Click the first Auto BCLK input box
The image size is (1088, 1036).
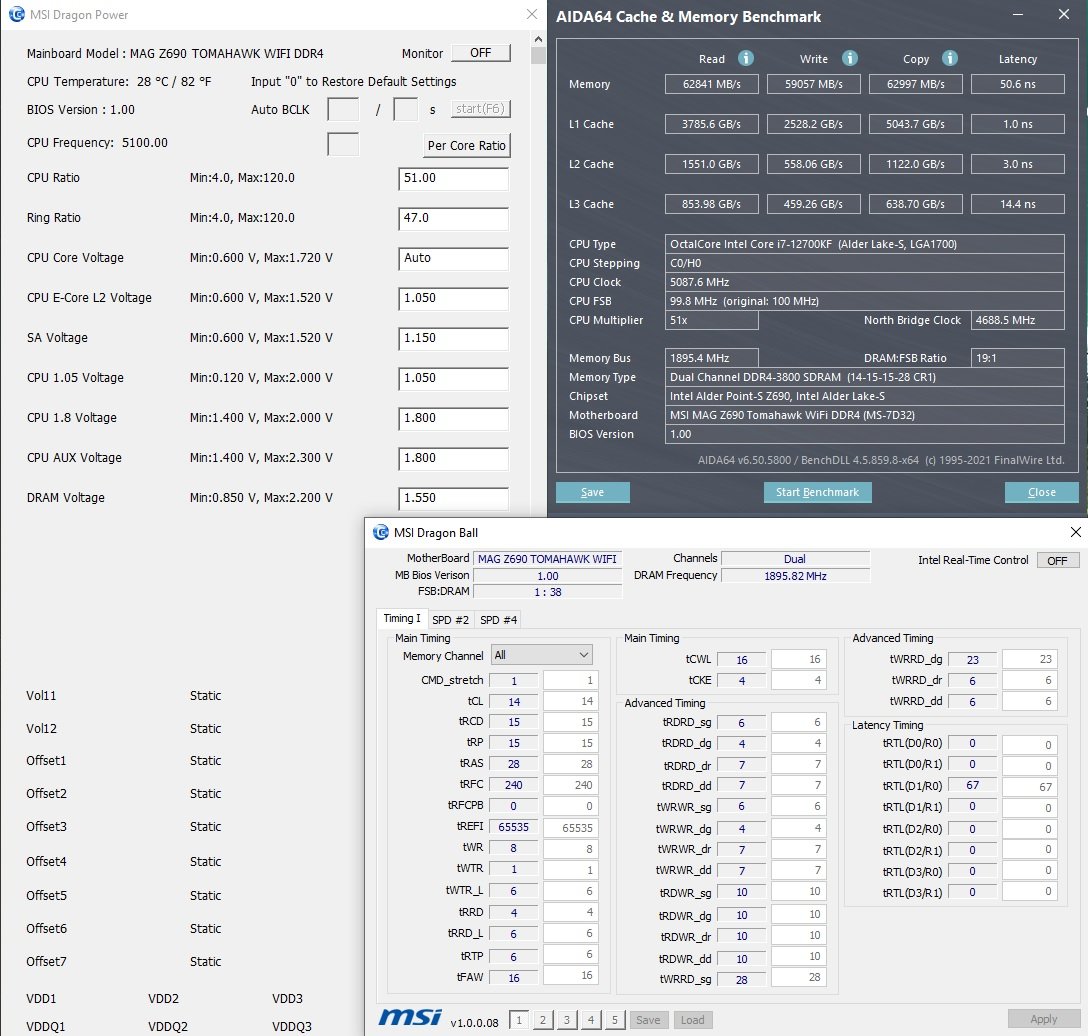(x=343, y=110)
